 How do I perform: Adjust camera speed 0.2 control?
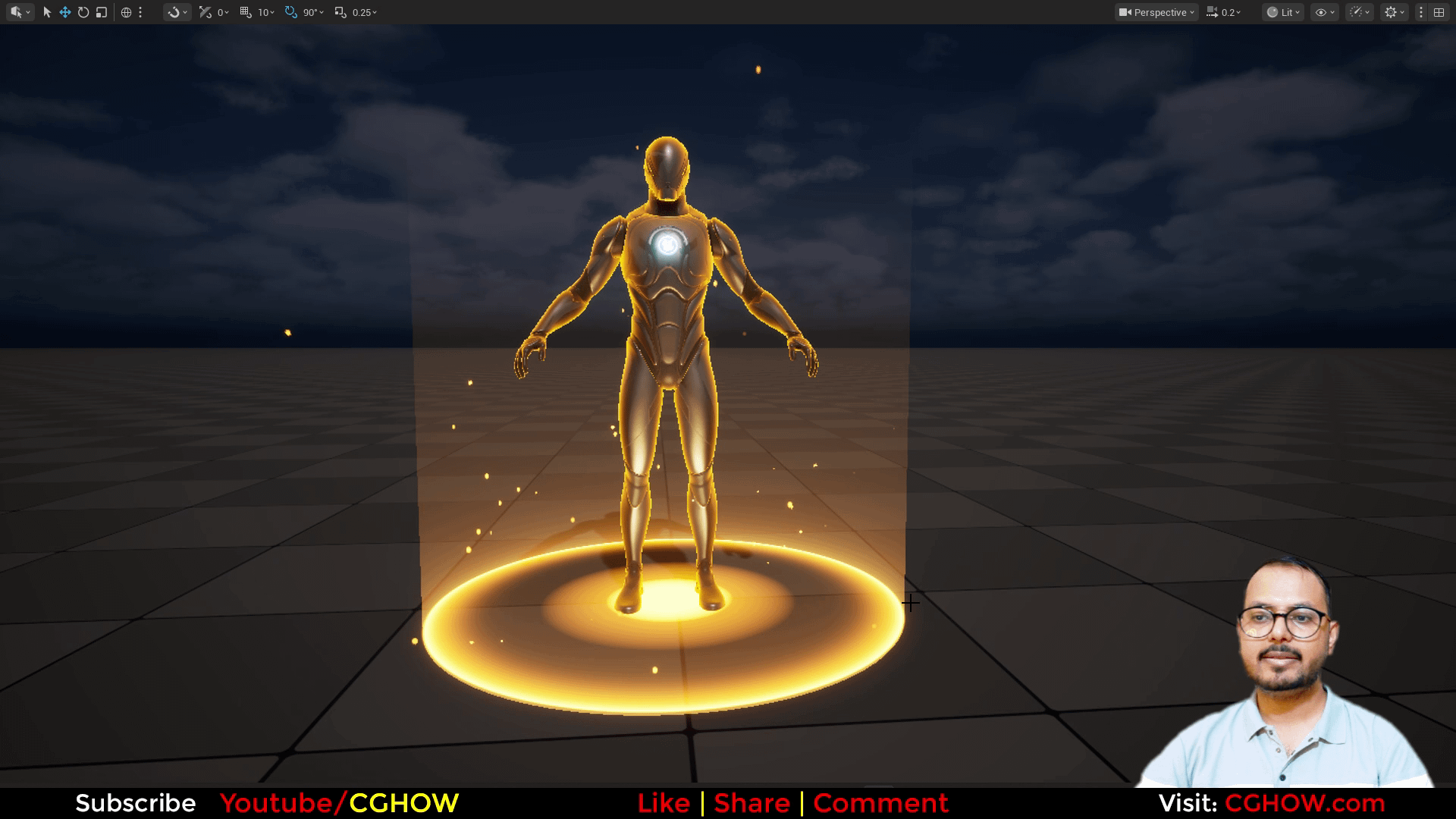[1223, 12]
